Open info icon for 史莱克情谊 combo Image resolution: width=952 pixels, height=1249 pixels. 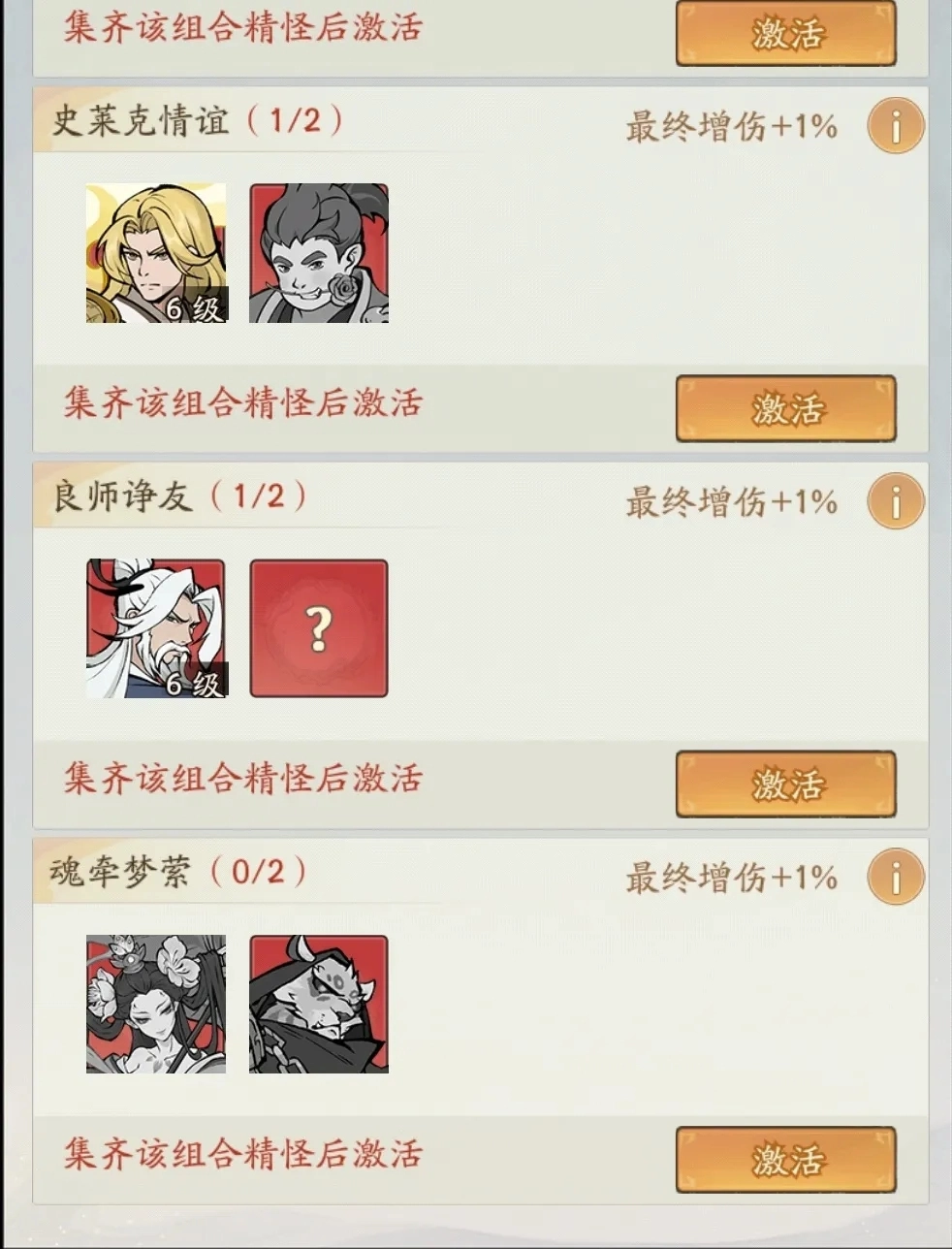pyautogui.click(x=896, y=126)
